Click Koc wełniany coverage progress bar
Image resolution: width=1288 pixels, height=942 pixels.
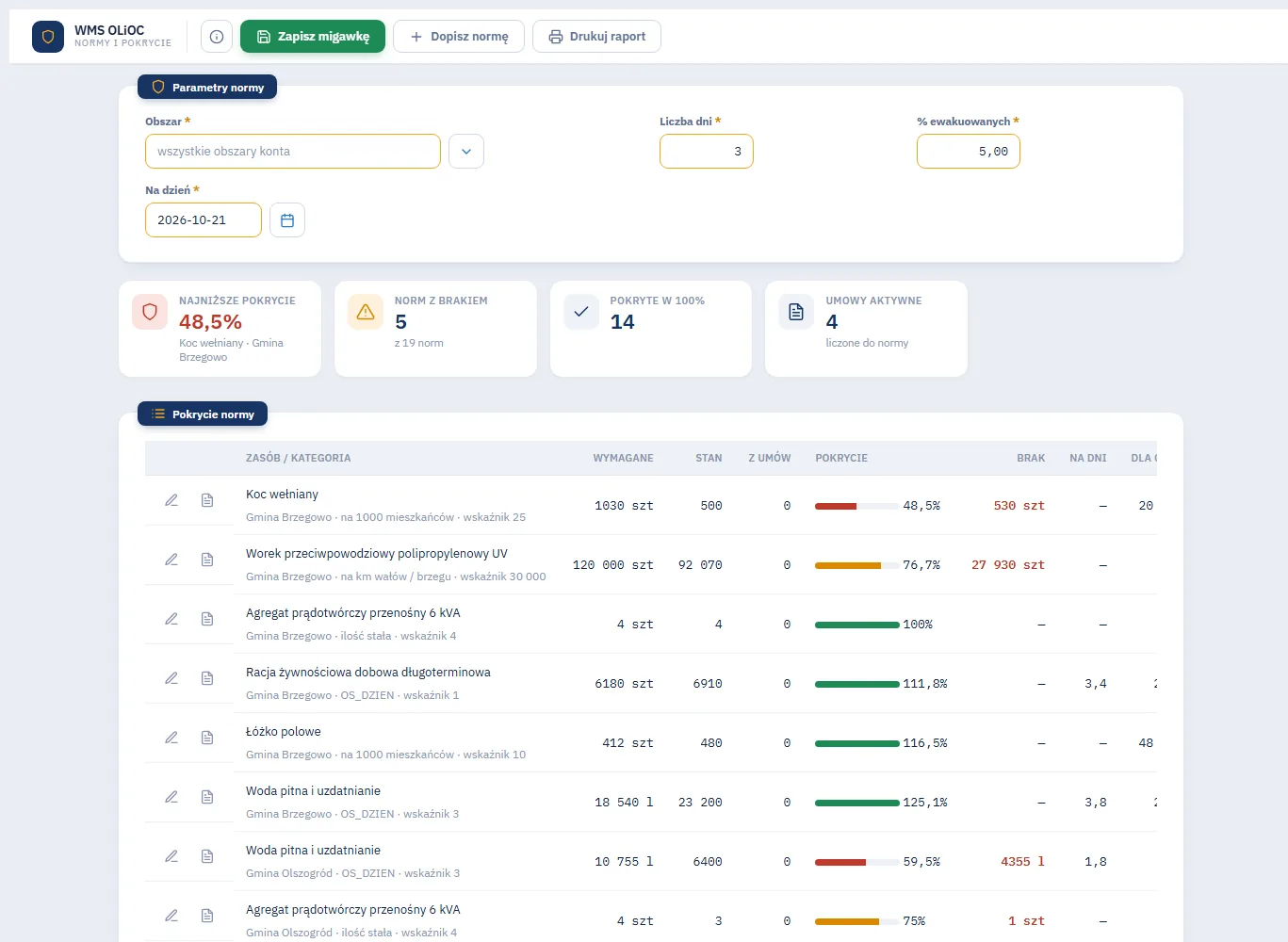pos(856,506)
